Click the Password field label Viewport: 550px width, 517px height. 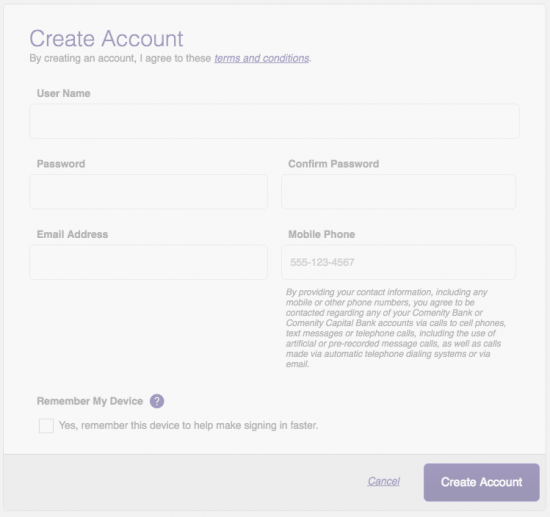point(61,164)
